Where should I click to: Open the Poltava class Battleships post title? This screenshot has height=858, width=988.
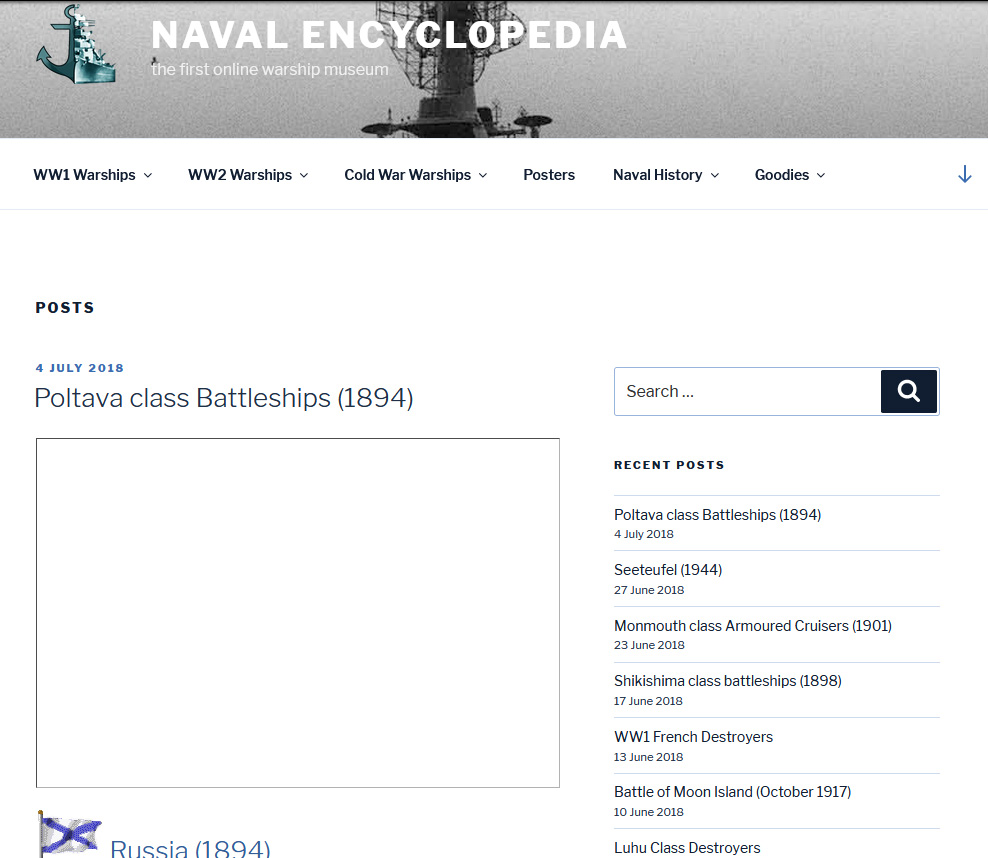[224, 398]
